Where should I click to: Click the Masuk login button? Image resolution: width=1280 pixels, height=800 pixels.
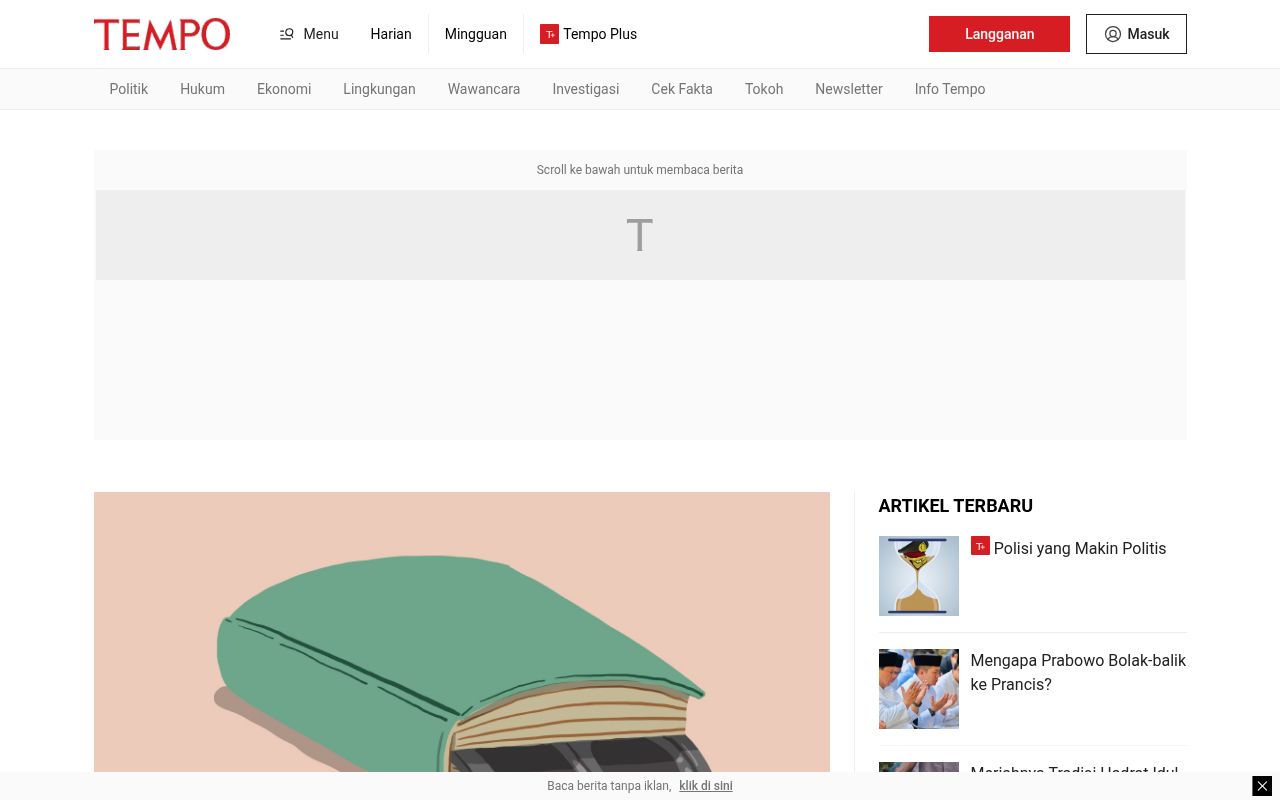(1136, 34)
